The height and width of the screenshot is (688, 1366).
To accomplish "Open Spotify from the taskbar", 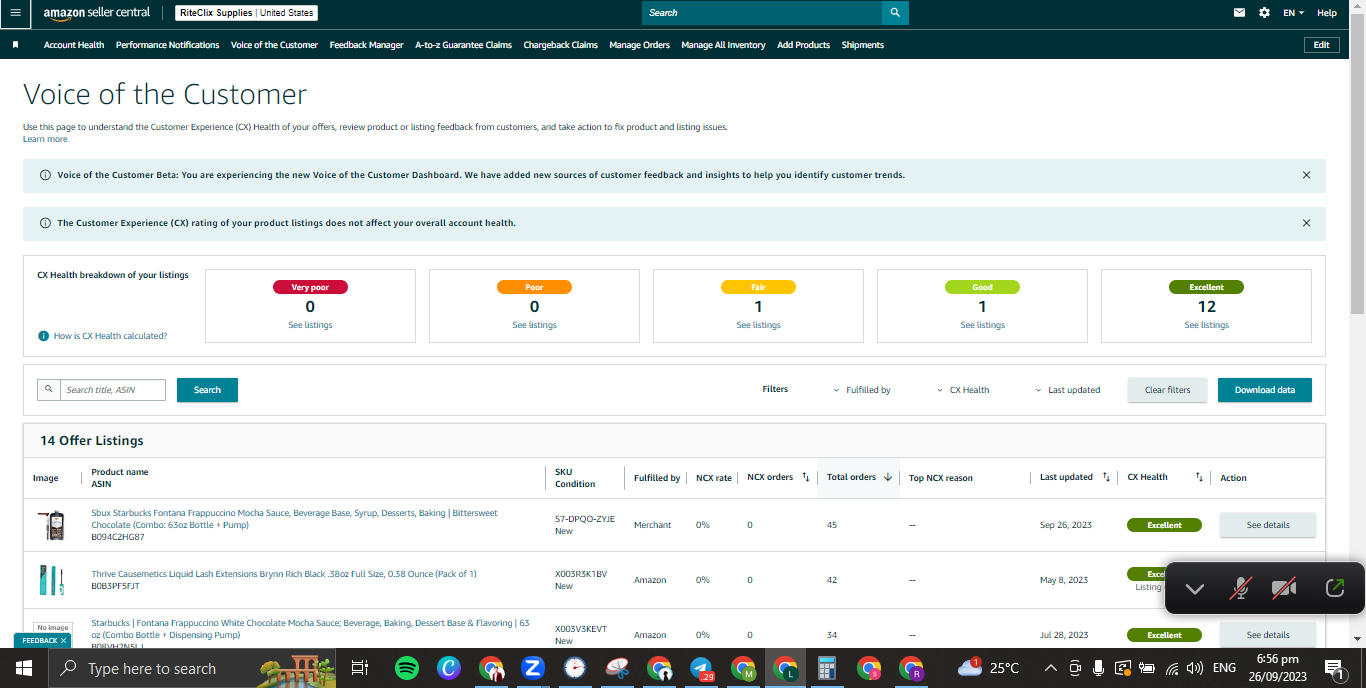I will [x=407, y=668].
